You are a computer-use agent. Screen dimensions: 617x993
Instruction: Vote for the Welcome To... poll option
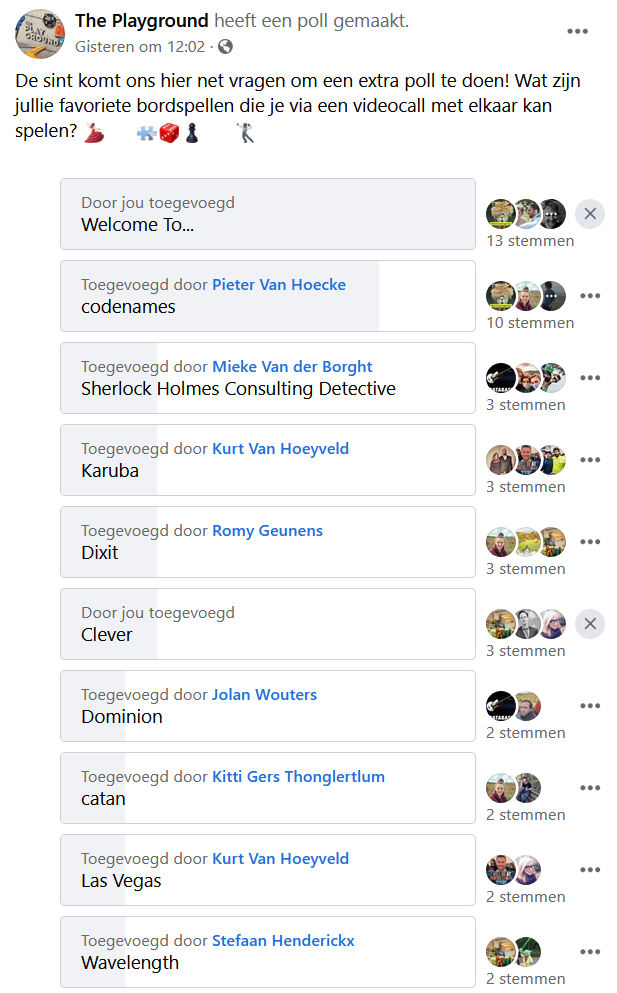[x=268, y=214]
